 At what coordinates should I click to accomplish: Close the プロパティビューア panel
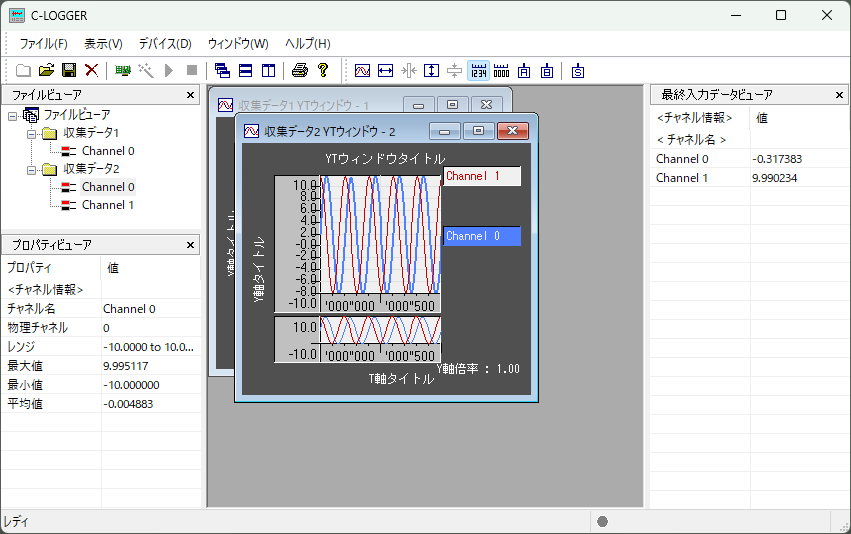coord(191,244)
